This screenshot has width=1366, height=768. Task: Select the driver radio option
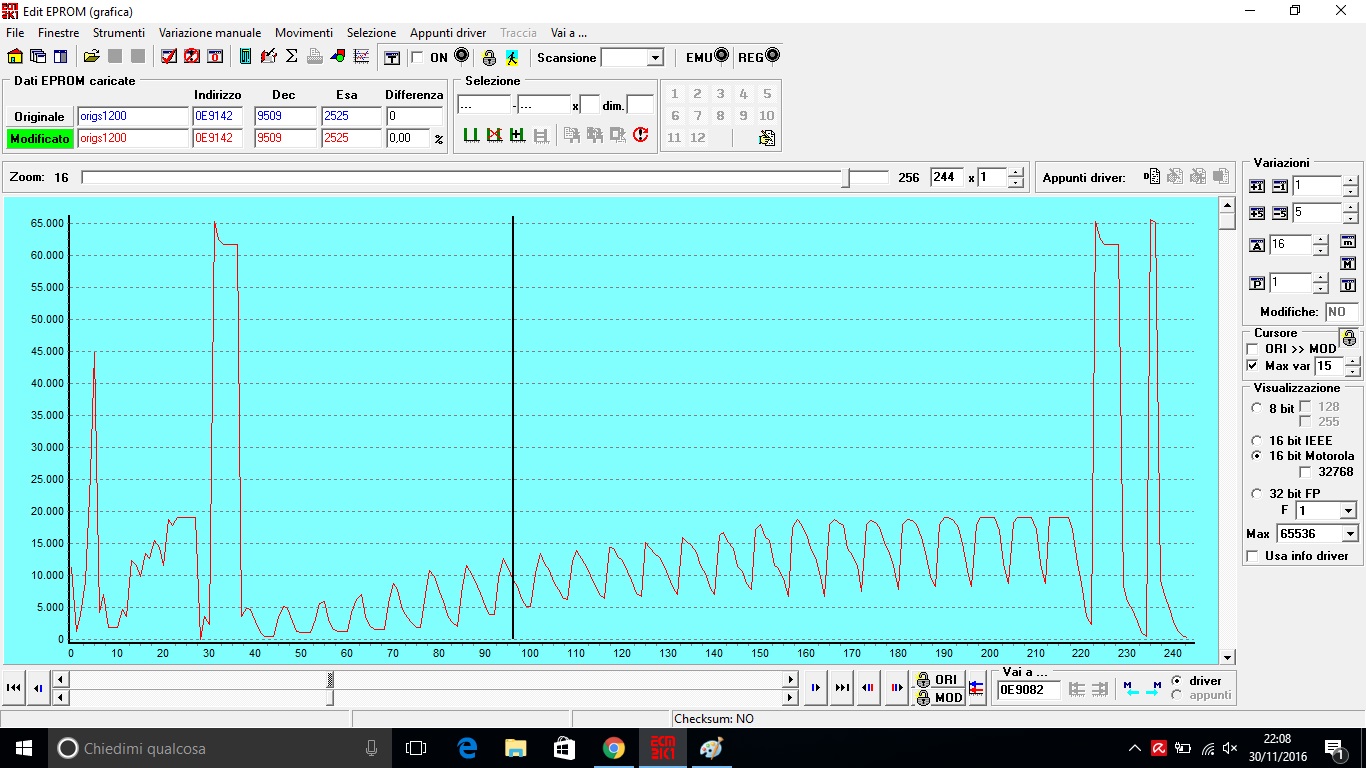(x=1176, y=680)
